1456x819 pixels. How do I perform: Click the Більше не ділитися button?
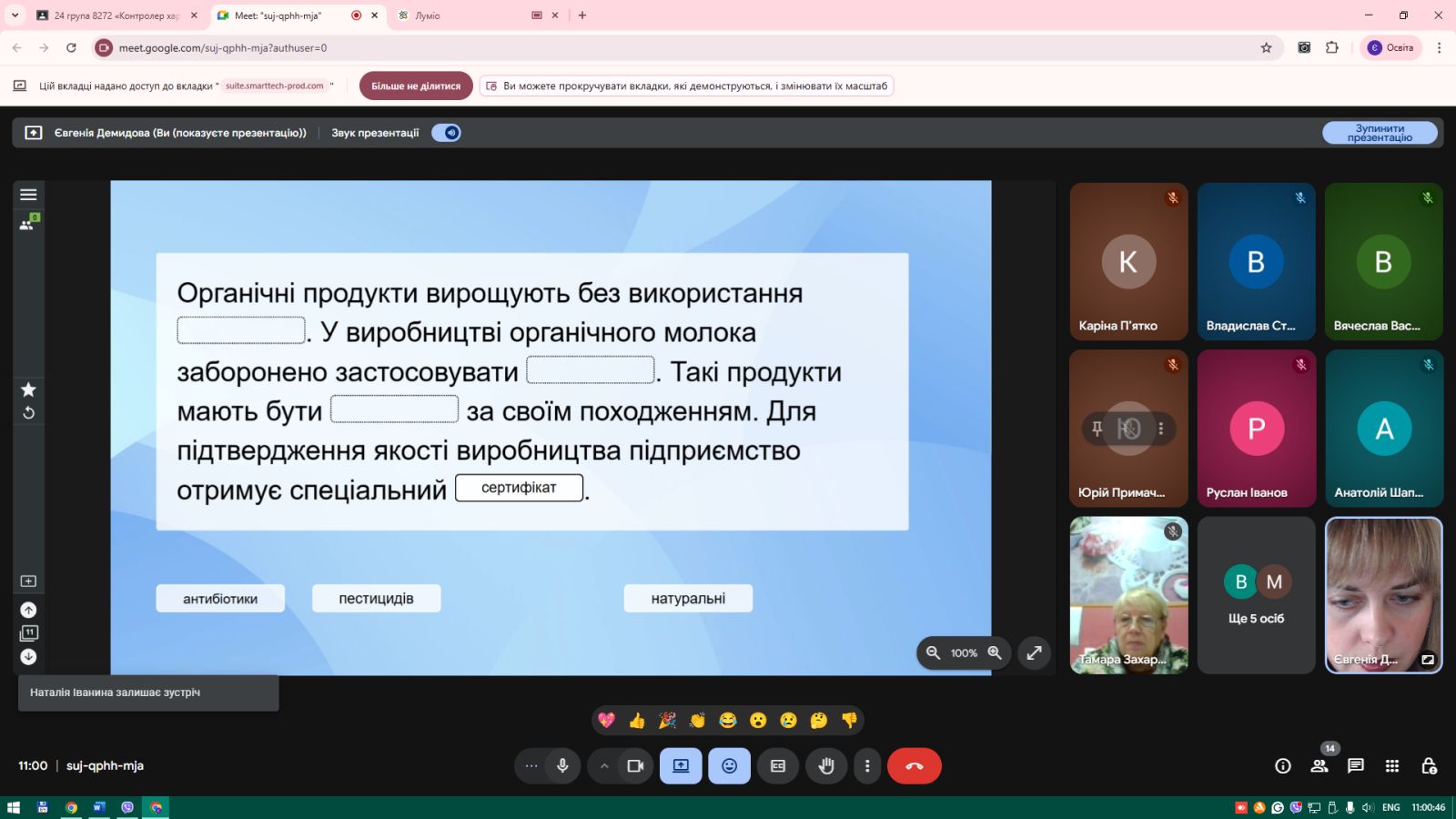[416, 86]
